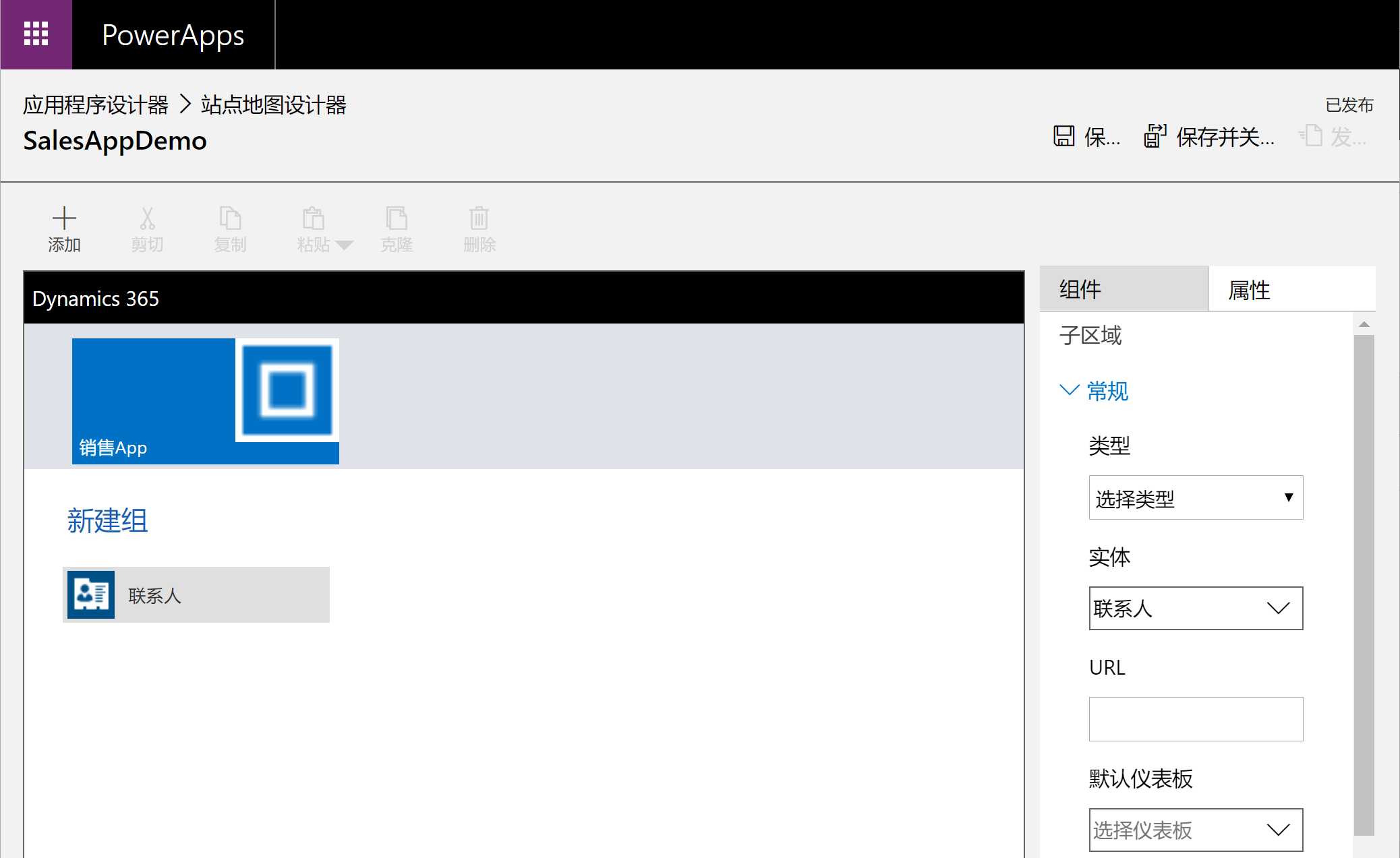Click the greyed publish button
The image size is (1400, 858).
[1333, 137]
